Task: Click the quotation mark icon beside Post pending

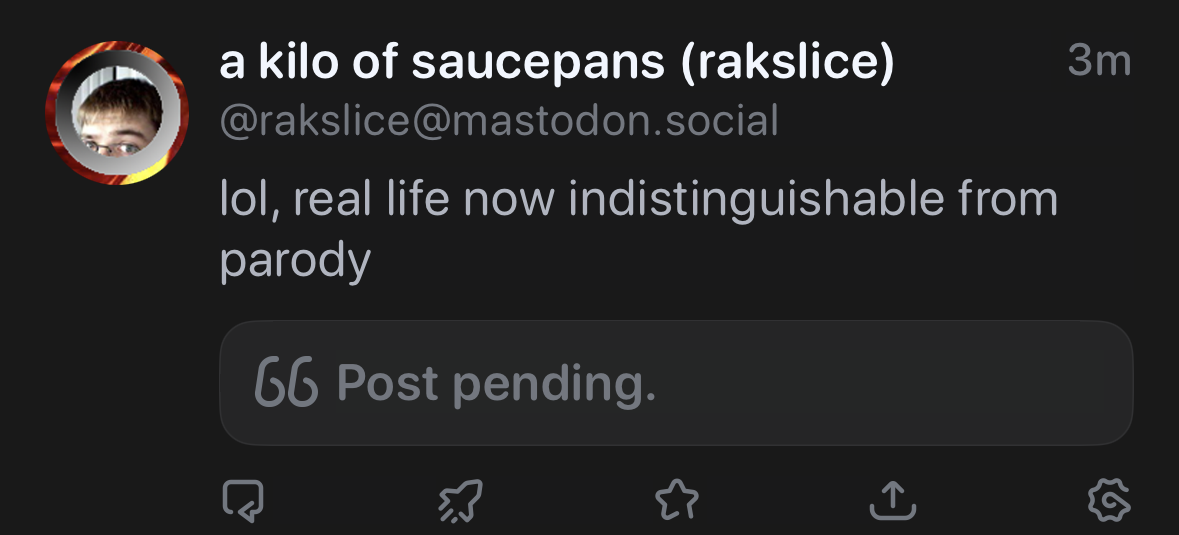Action: pos(286,383)
